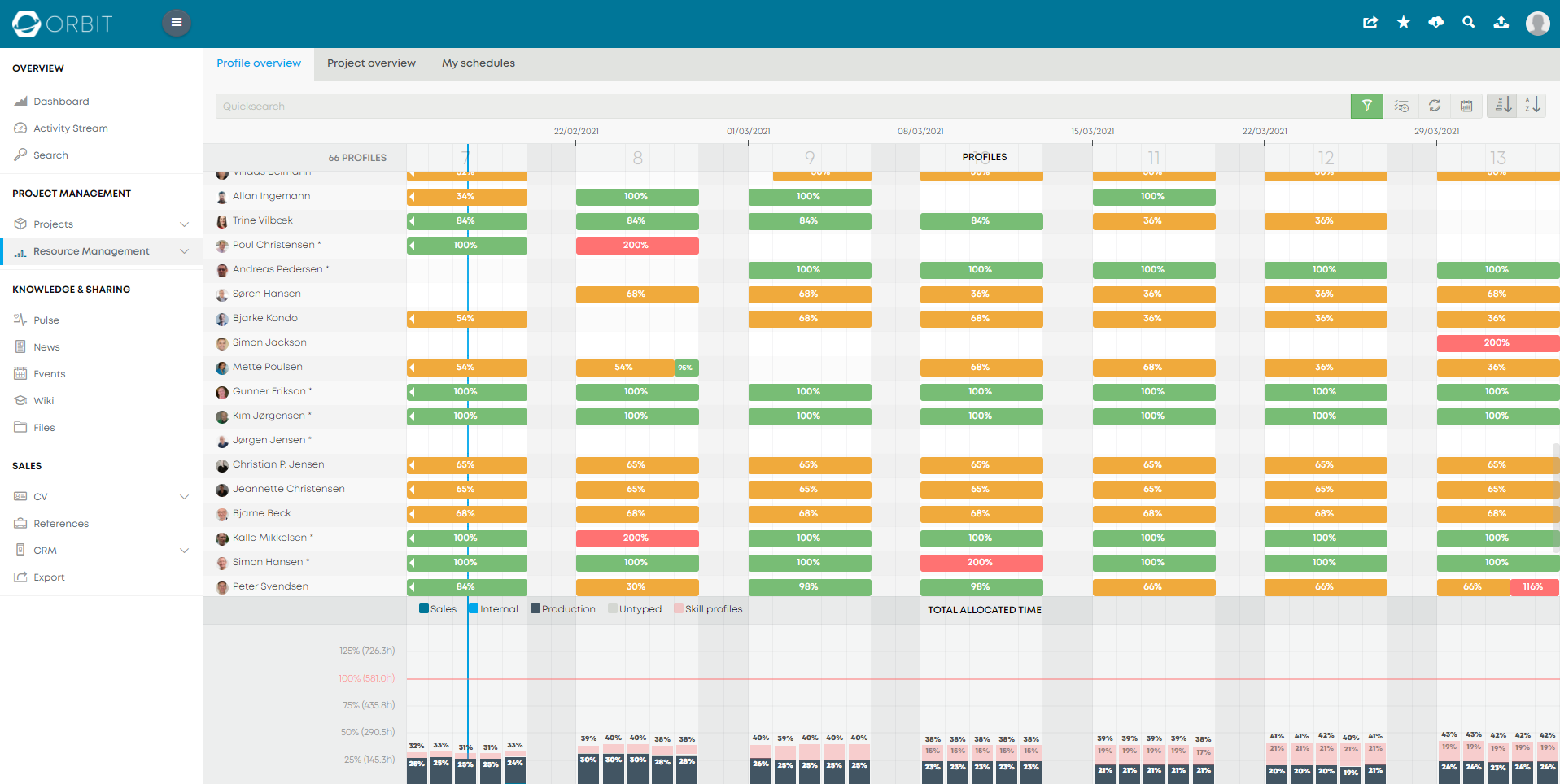
Task: Open the My schedules tab
Action: click(x=478, y=63)
